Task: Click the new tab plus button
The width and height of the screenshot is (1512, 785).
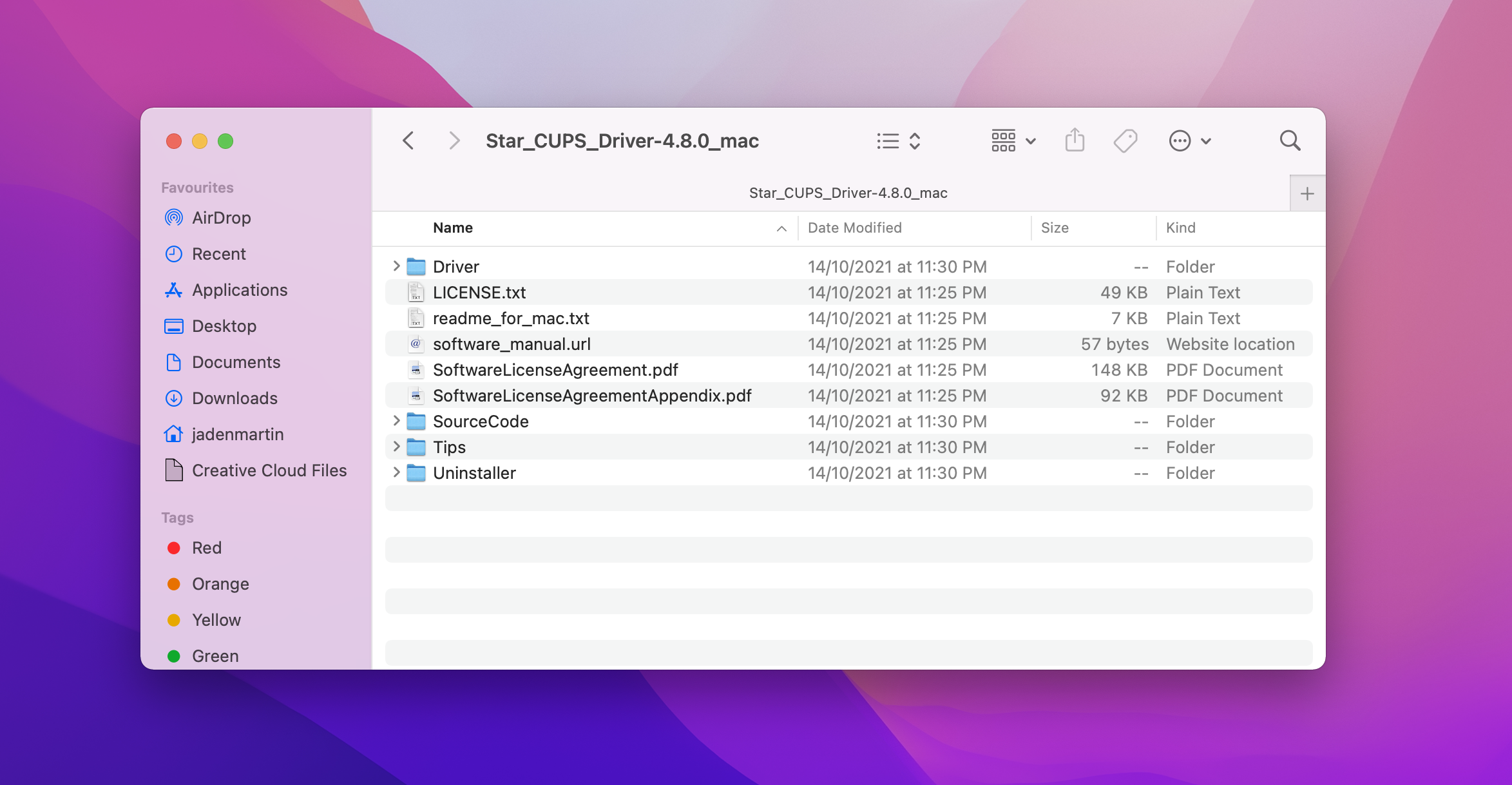Action: (x=1307, y=193)
